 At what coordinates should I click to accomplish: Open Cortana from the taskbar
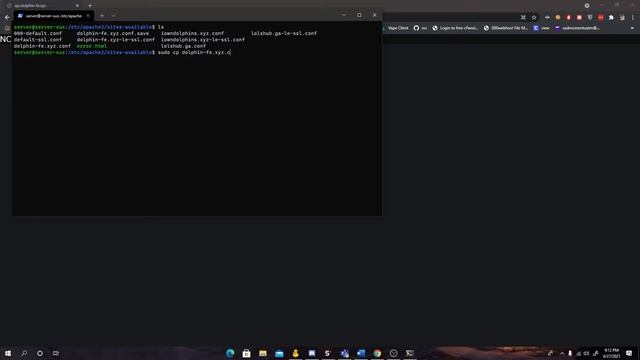pyautogui.click(x=40, y=353)
